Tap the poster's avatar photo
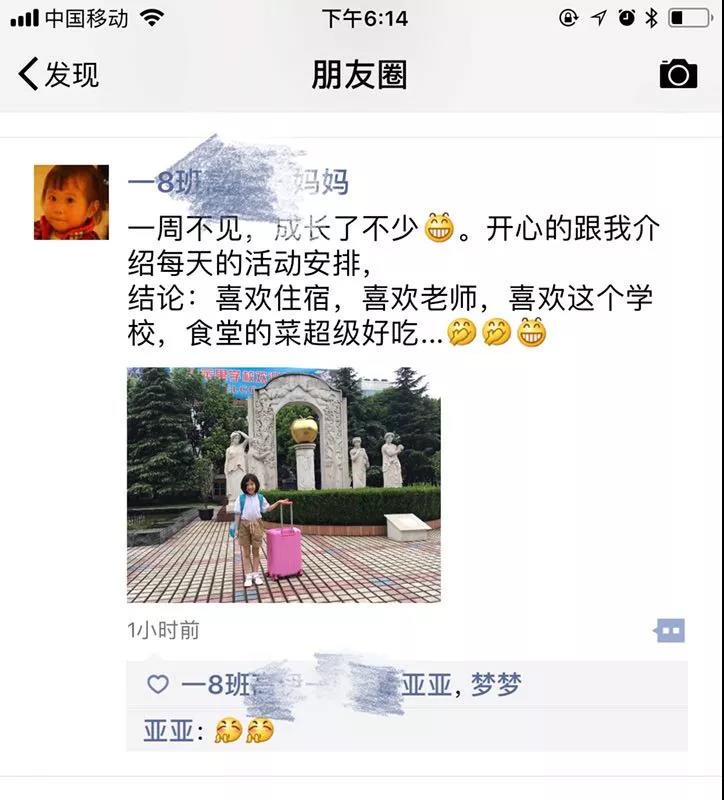 click(71, 202)
